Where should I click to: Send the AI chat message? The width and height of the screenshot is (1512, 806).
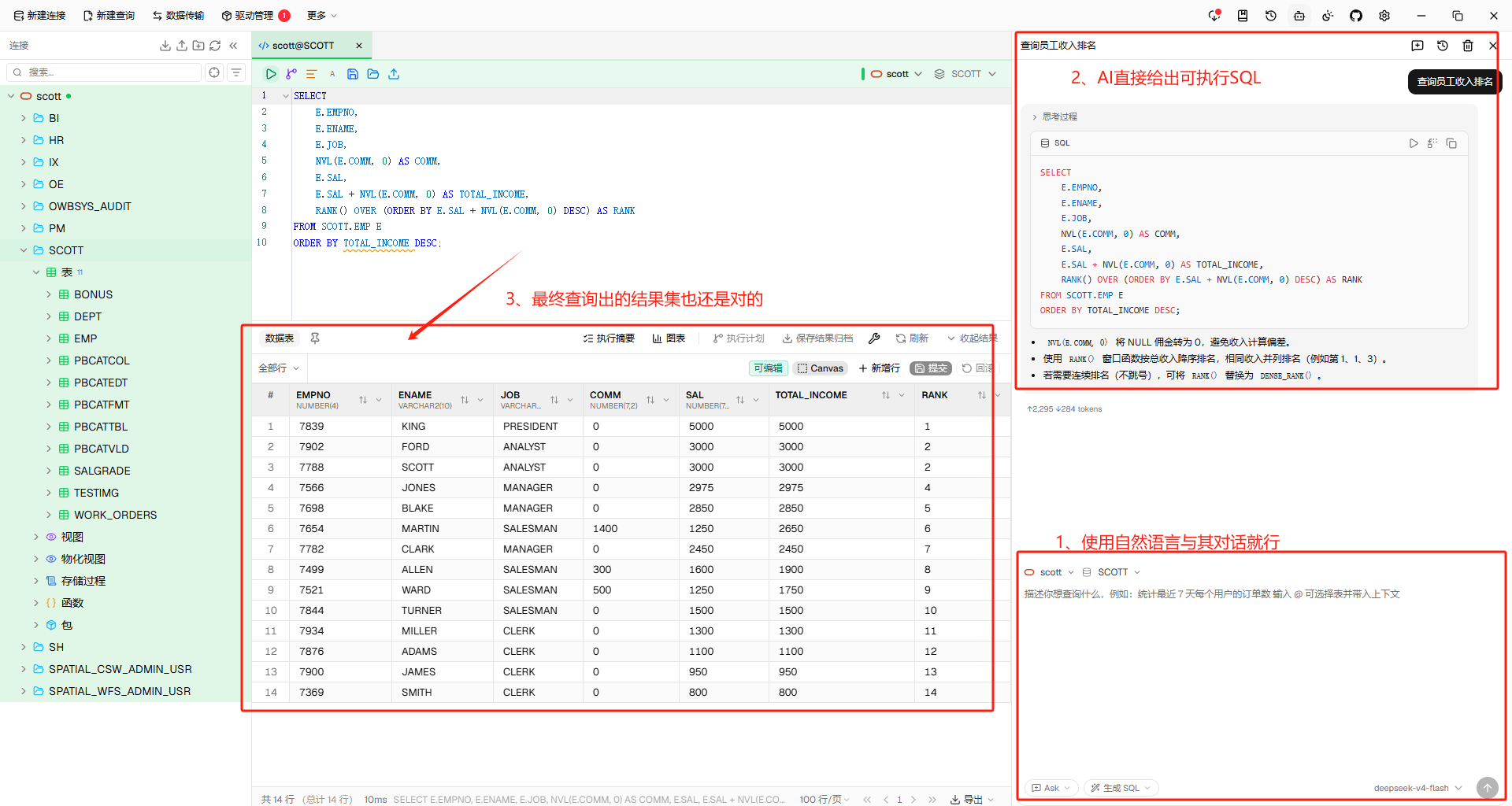1487,787
